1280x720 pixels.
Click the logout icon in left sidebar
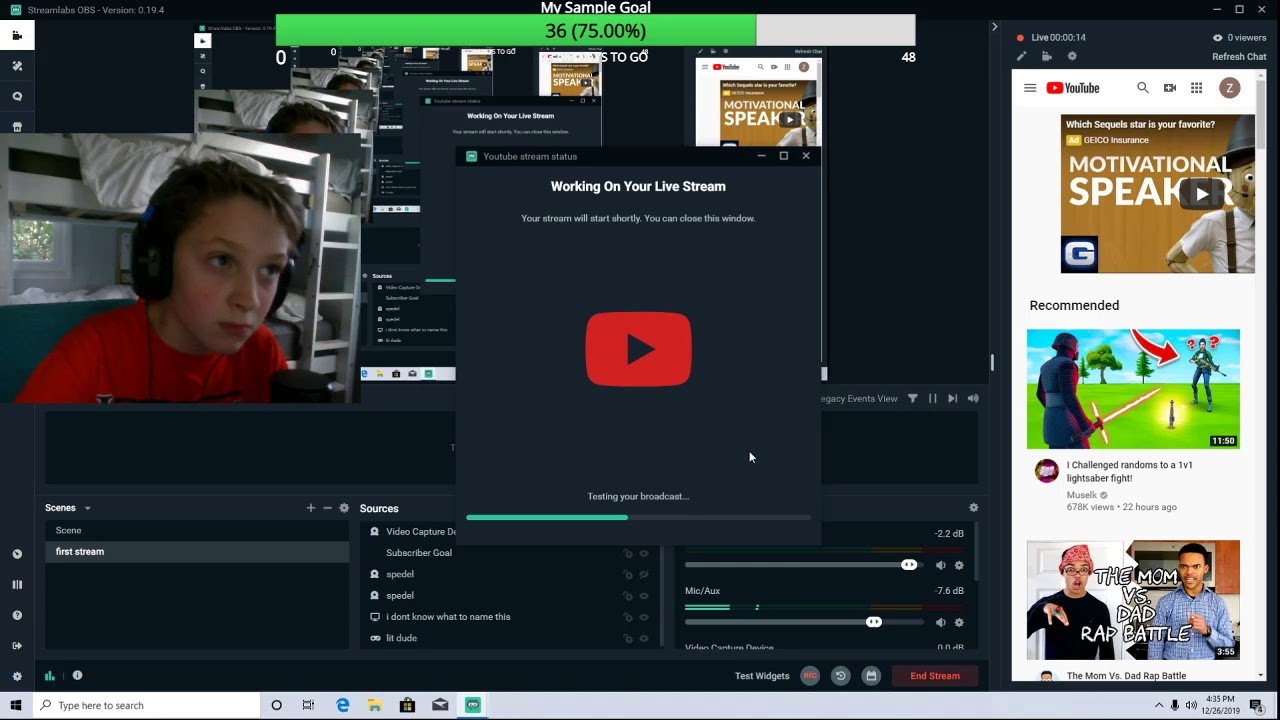(17, 646)
